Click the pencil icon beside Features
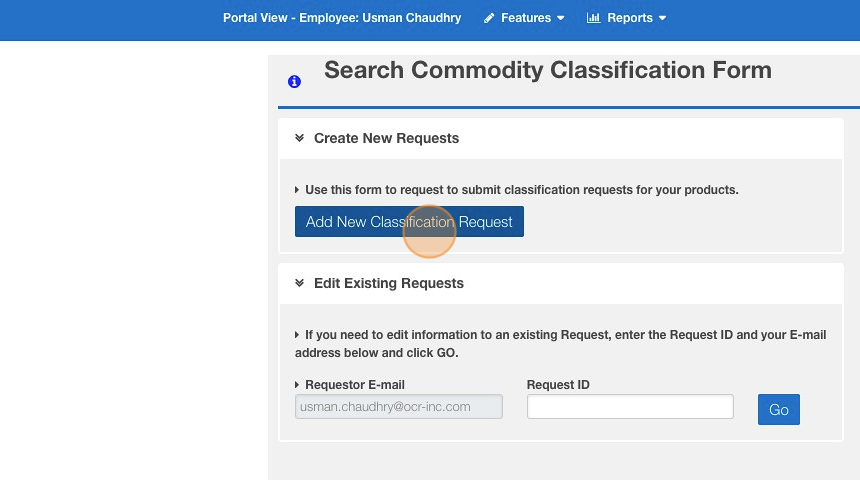Image resolution: width=860 pixels, height=480 pixels. coord(489,18)
